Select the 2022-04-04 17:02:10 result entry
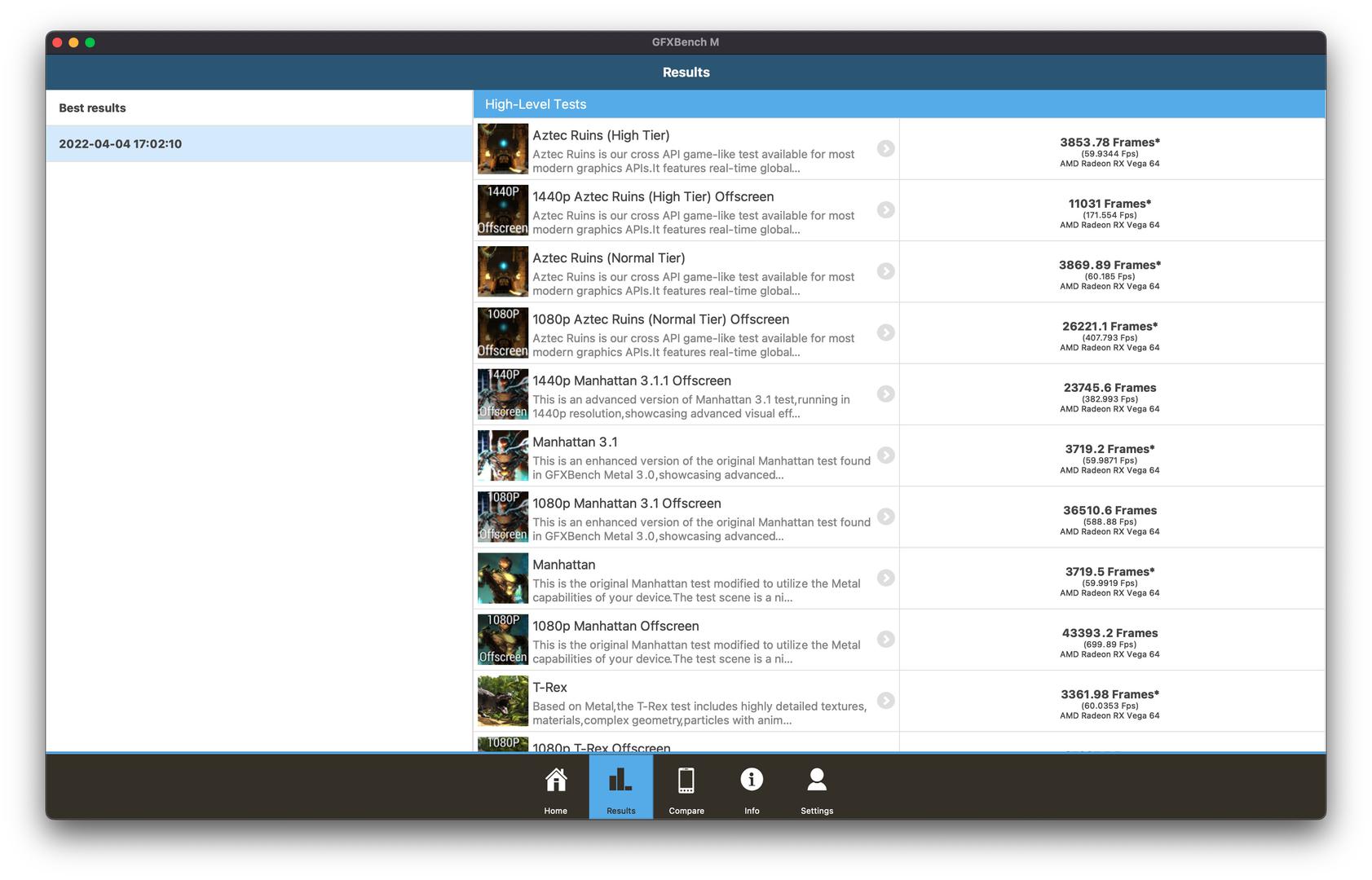Viewport: 1372px width, 880px height. [259, 143]
